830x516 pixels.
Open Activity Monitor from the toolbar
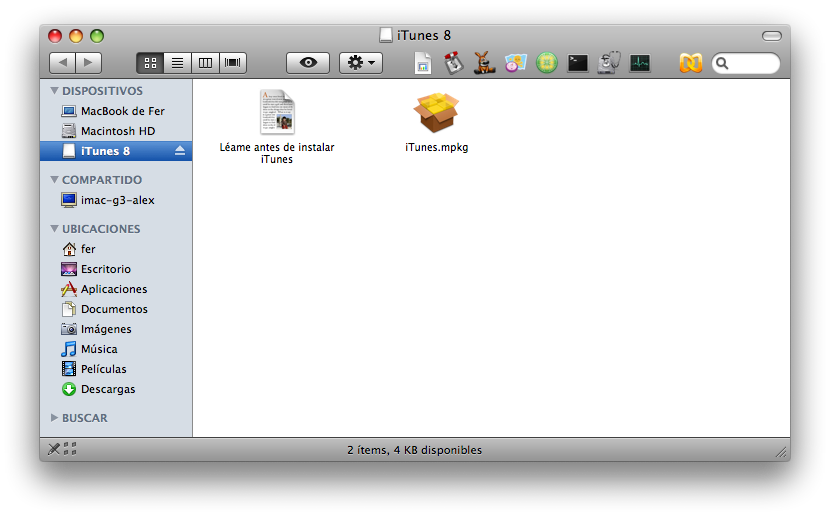click(x=640, y=63)
